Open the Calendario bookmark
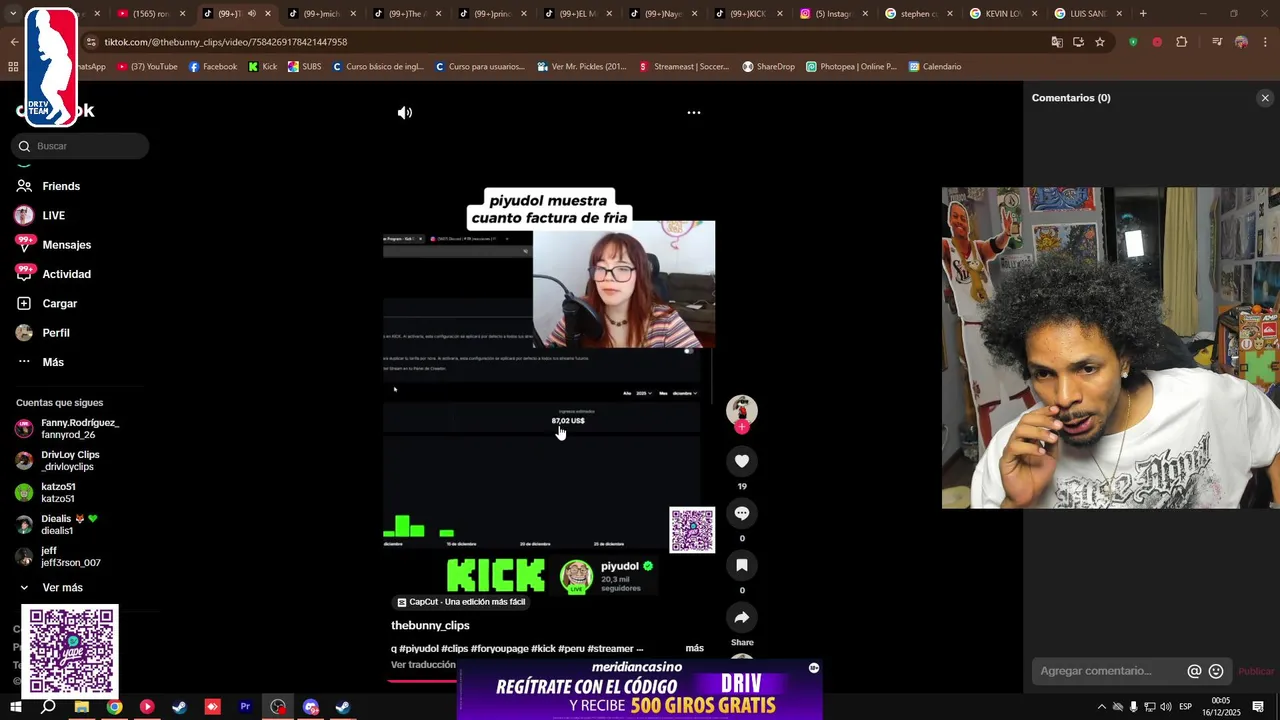Screen dimensions: 1280x720 [935, 67]
